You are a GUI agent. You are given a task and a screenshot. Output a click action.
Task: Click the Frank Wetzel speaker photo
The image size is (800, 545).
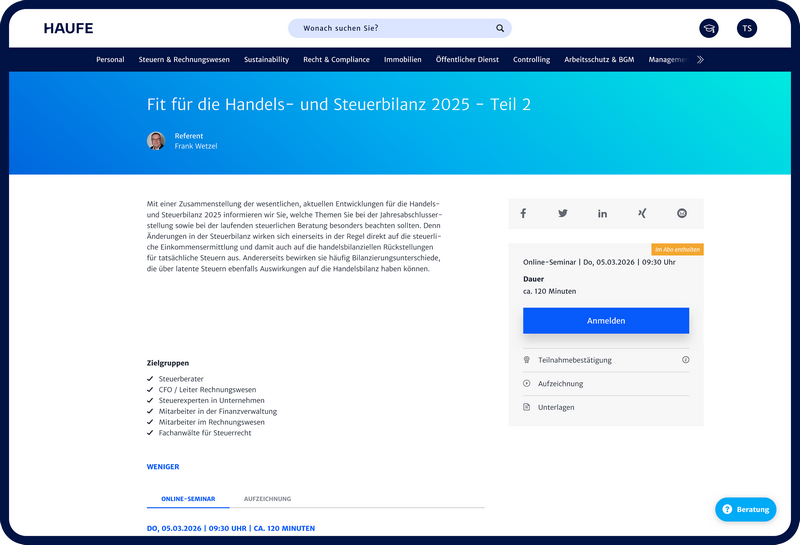156,141
